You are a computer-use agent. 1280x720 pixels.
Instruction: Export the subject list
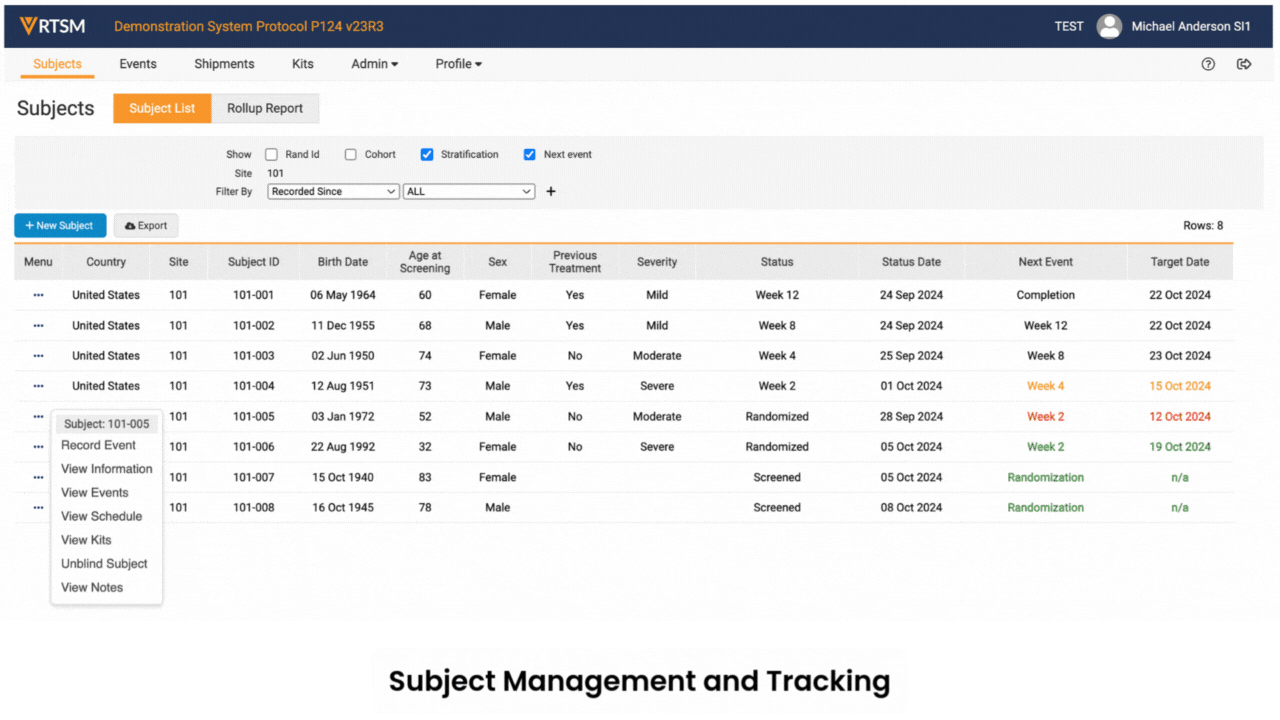(x=146, y=226)
